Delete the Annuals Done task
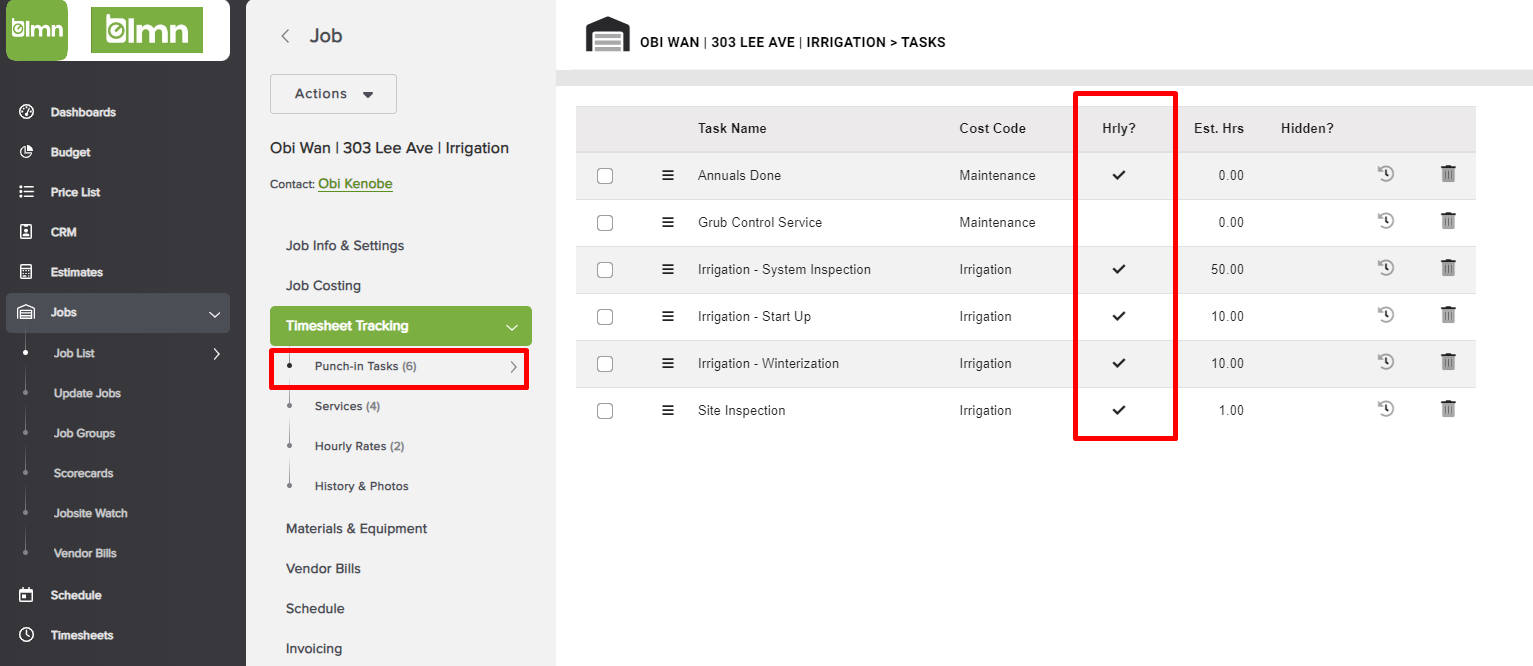 pyautogui.click(x=1448, y=174)
